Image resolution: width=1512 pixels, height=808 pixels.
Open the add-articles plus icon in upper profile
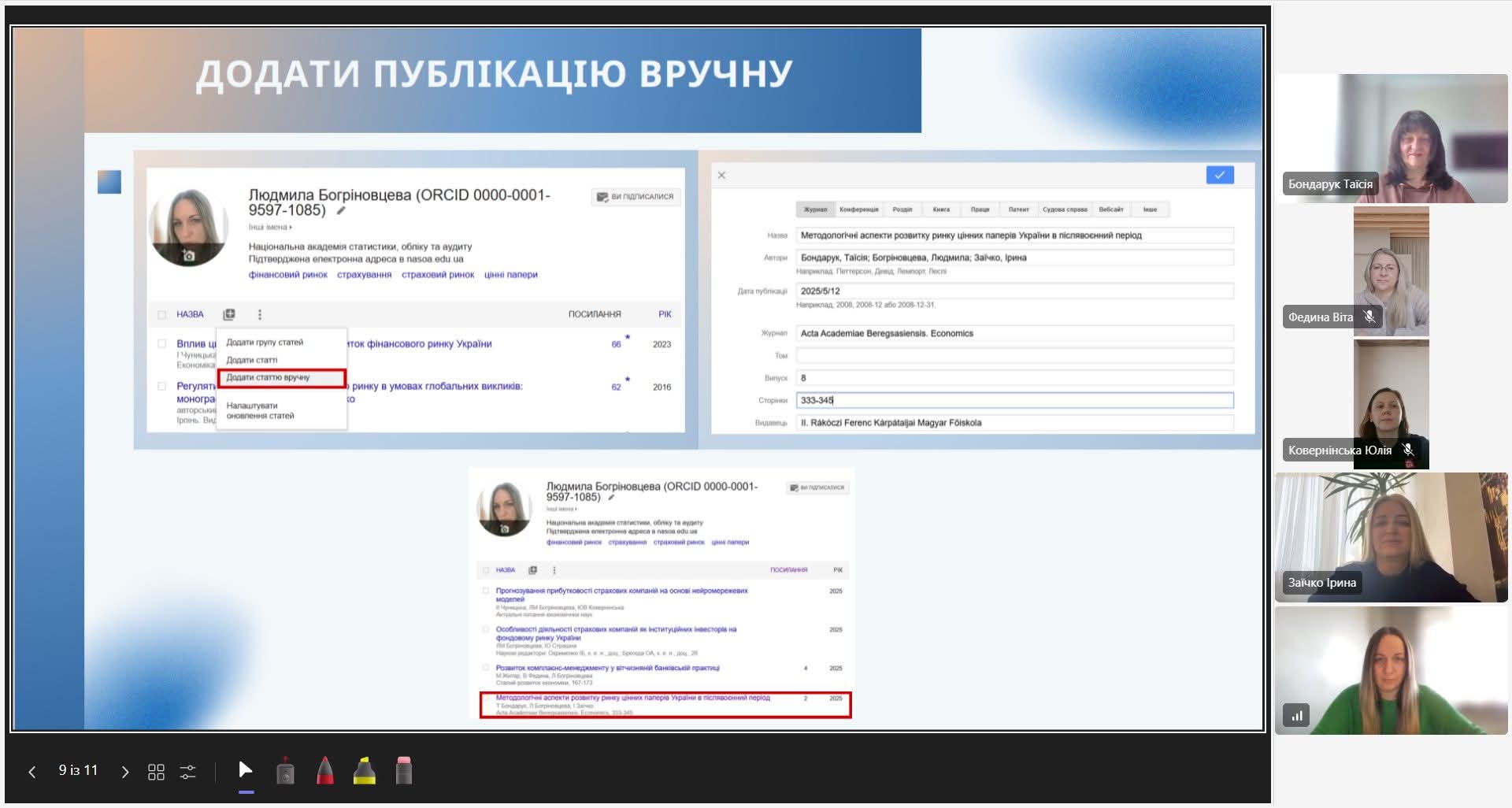point(229,315)
